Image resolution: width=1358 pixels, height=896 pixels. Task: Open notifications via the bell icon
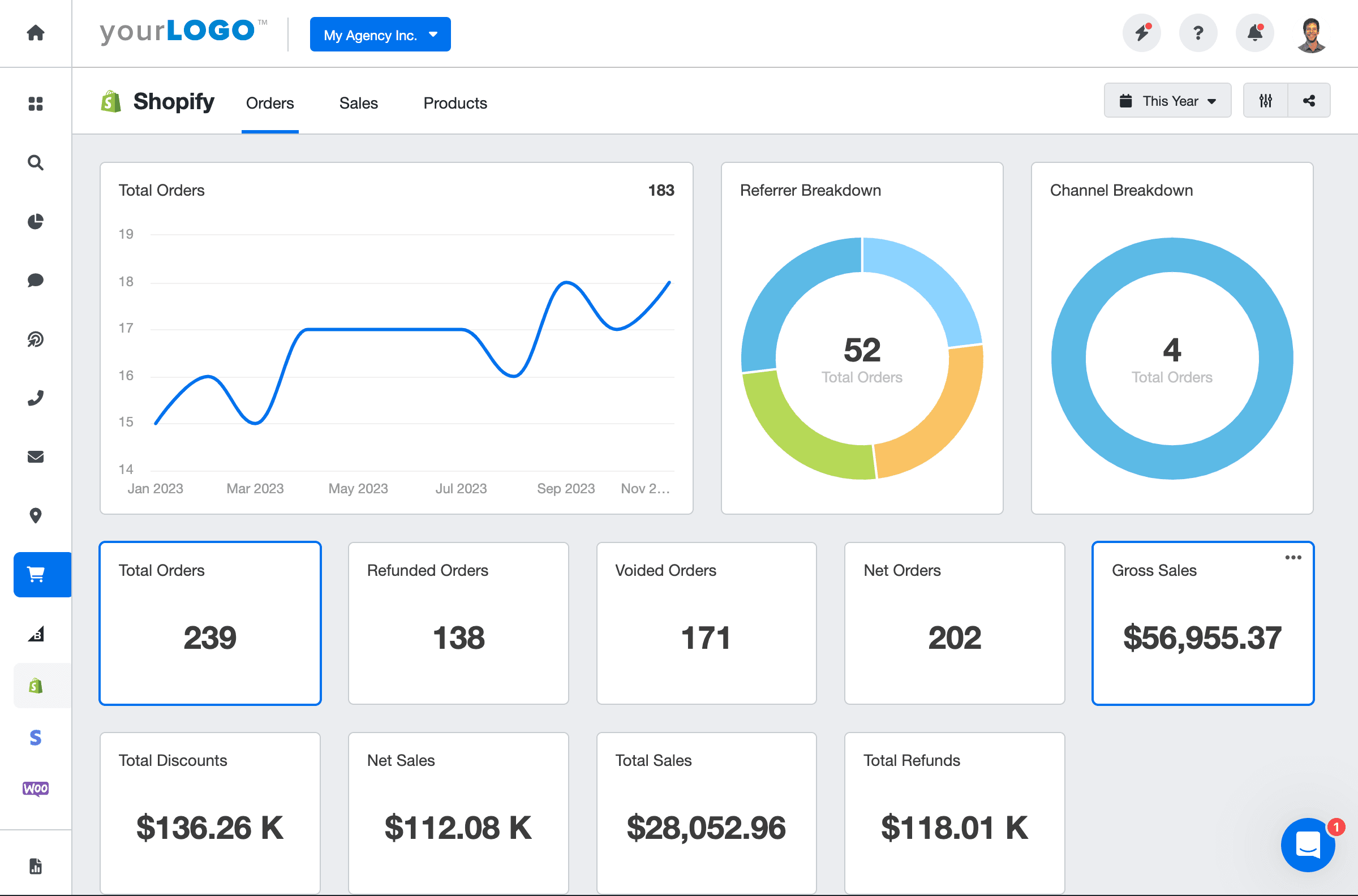coord(1254,33)
